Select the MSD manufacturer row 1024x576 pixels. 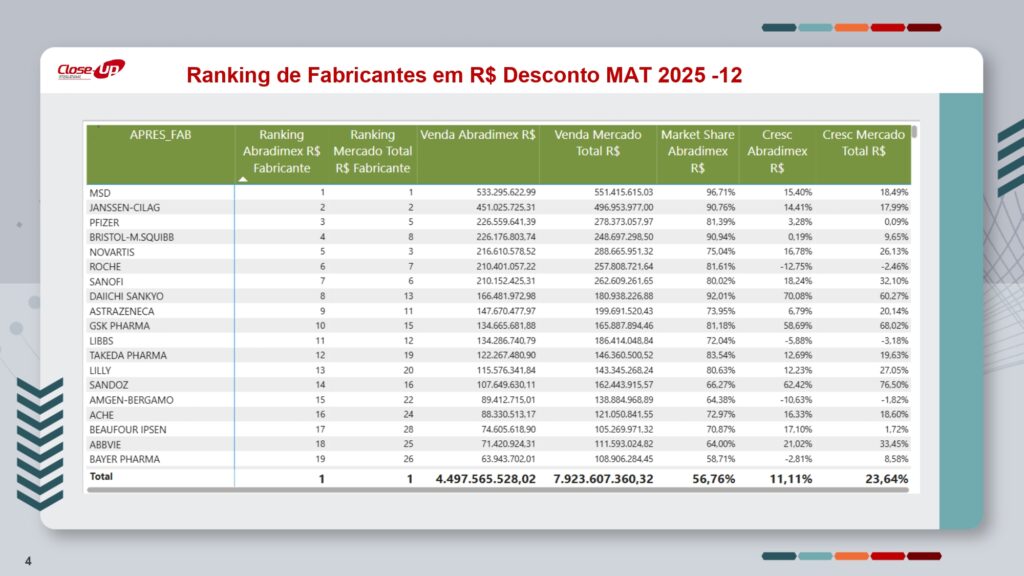(100, 192)
